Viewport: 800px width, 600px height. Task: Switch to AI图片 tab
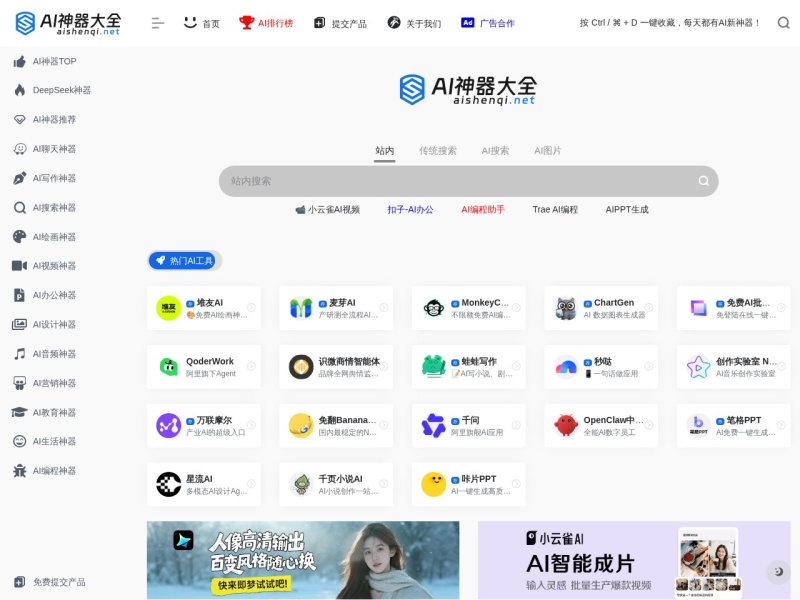548,151
